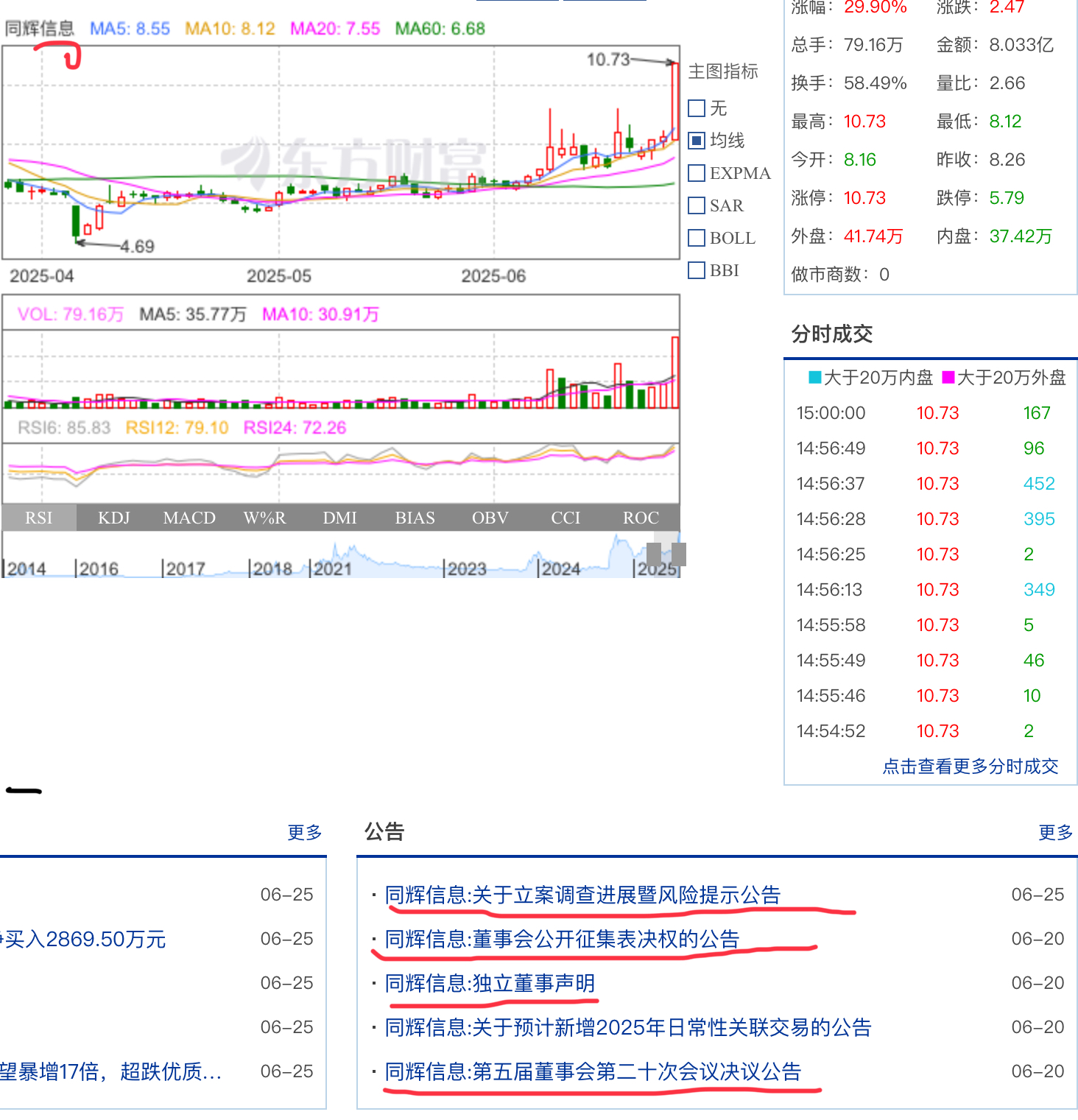Click the 换手 58.49% turnover value
The image size is (1078, 1120).
point(875,83)
